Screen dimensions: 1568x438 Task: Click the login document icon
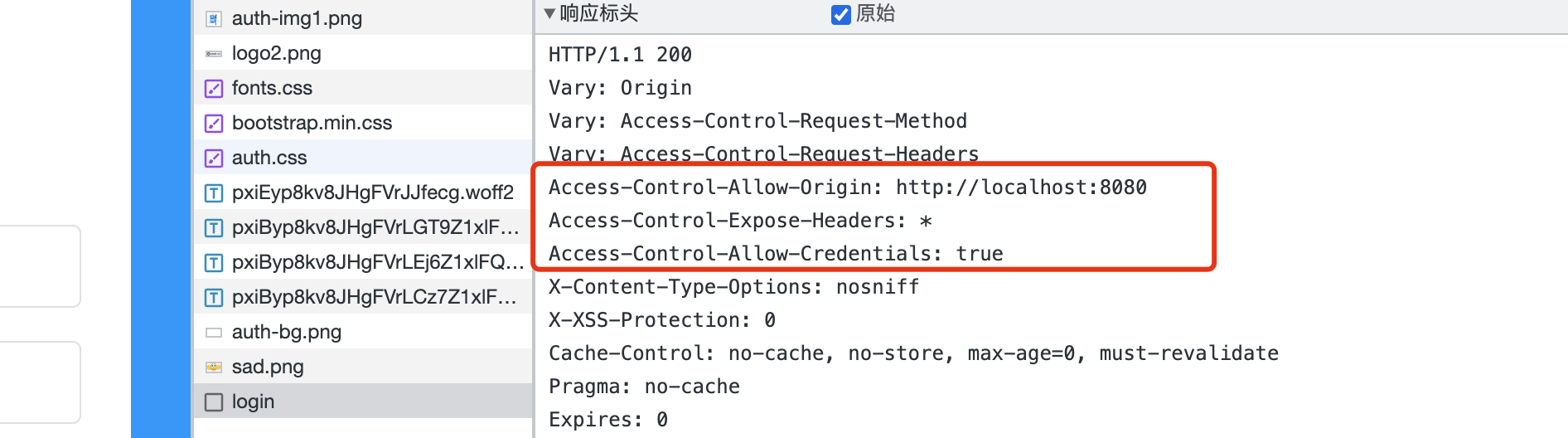[214, 402]
